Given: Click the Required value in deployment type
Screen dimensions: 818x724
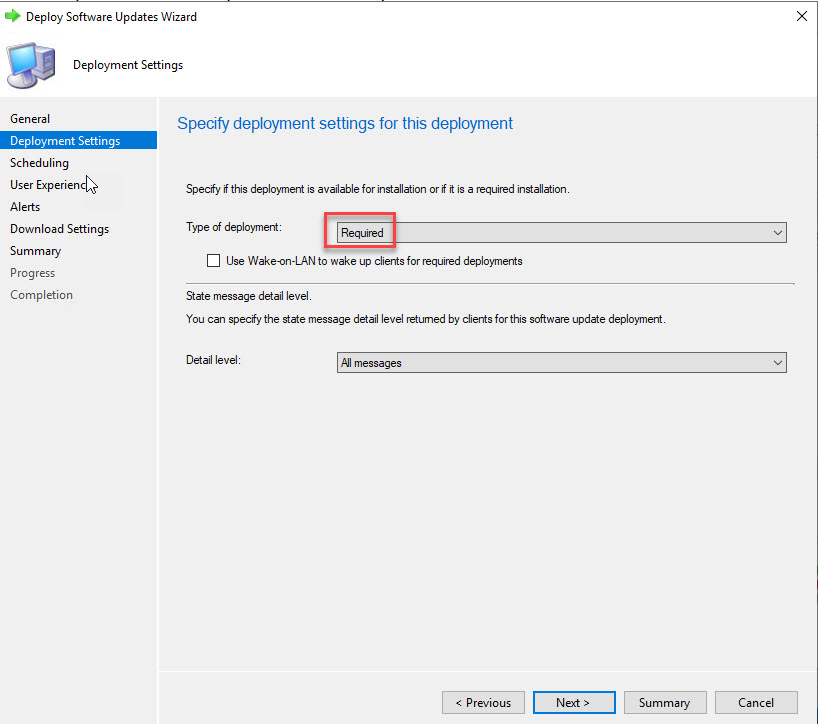Looking at the screenshot, I should tap(362, 233).
